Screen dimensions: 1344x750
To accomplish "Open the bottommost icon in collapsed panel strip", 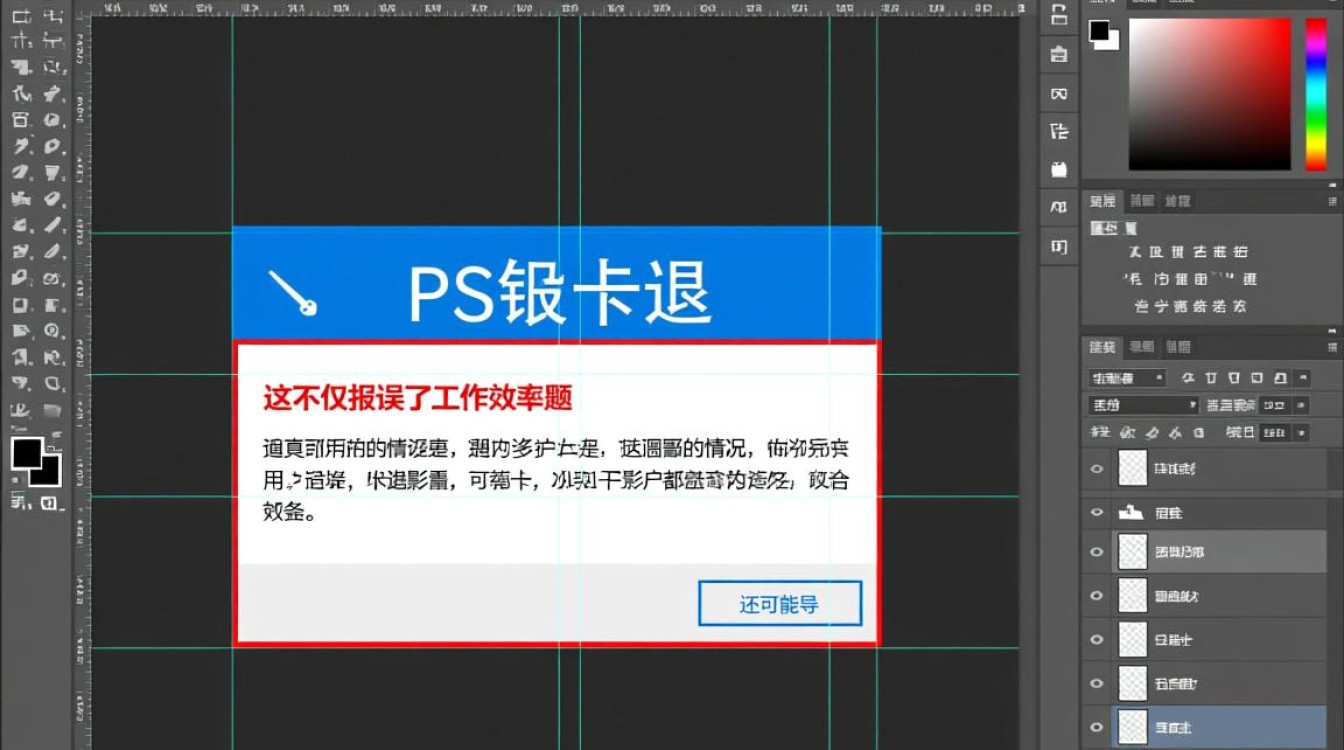I will 1059,246.
